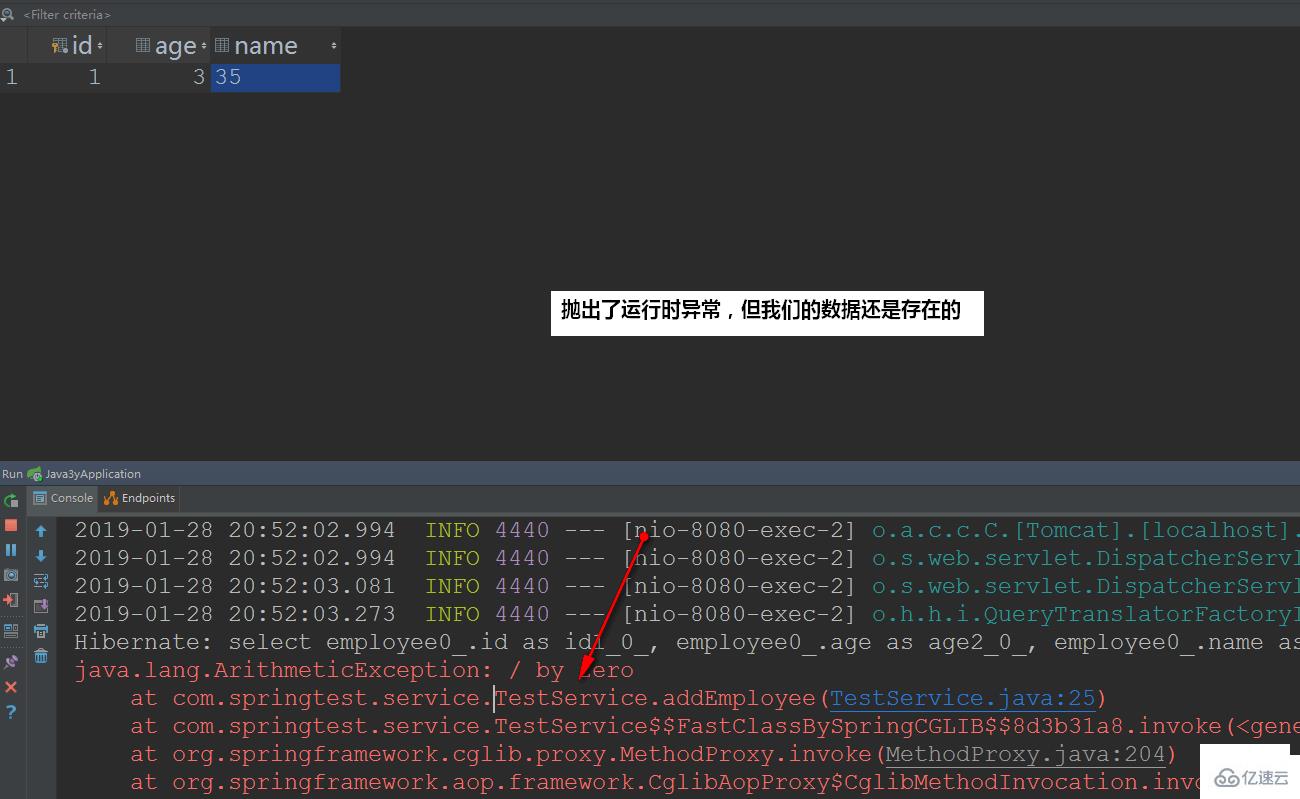Click the java.lang.ArithmeticException error line
The height and width of the screenshot is (799, 1300).
354,670
